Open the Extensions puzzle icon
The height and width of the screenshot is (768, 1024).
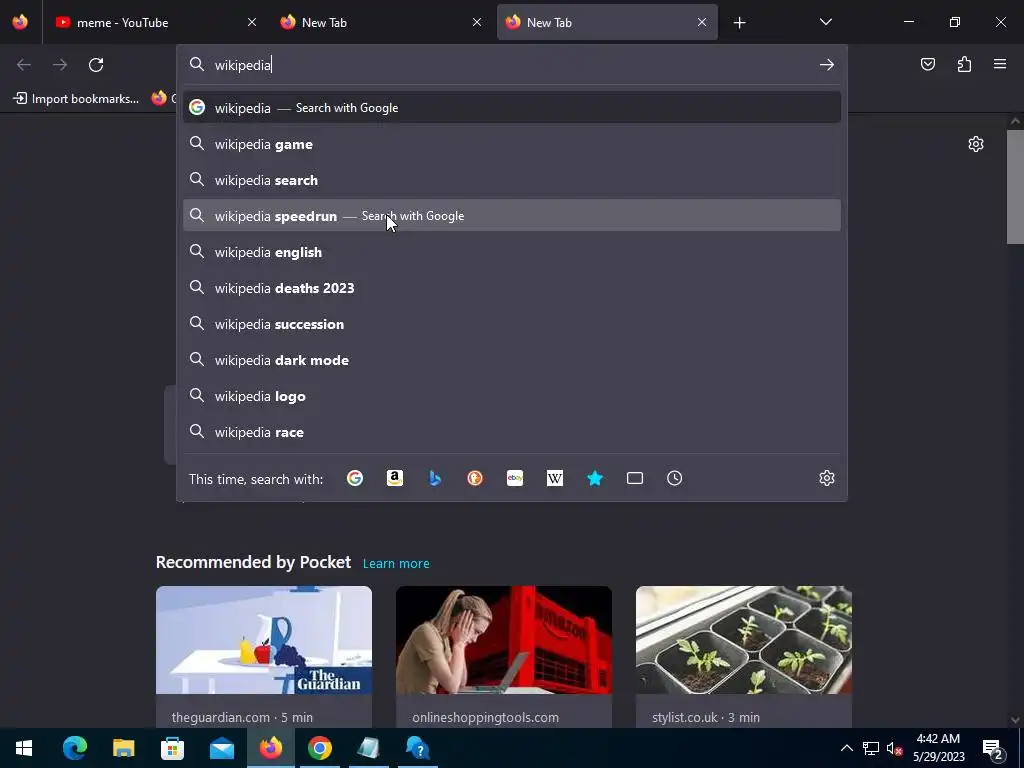964,64
